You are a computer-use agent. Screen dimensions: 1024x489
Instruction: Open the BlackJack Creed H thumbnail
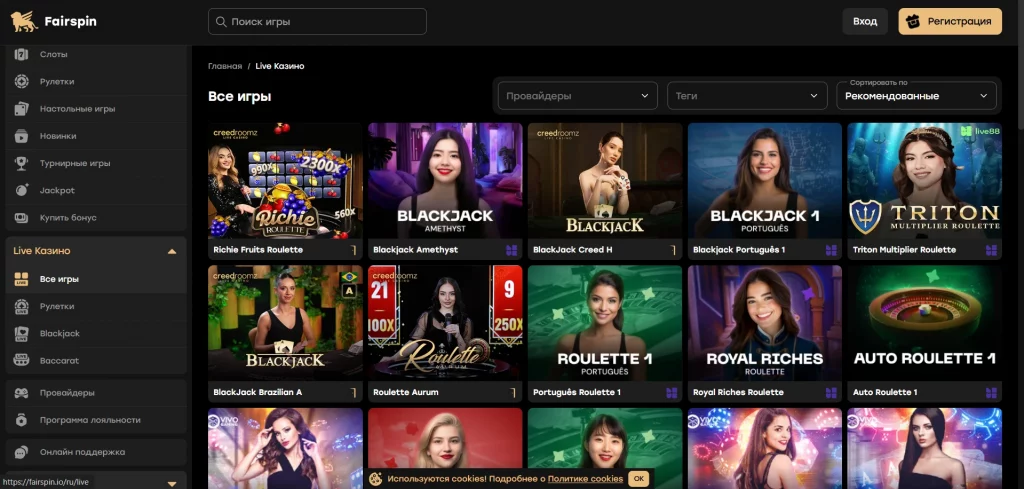point(605,181)
